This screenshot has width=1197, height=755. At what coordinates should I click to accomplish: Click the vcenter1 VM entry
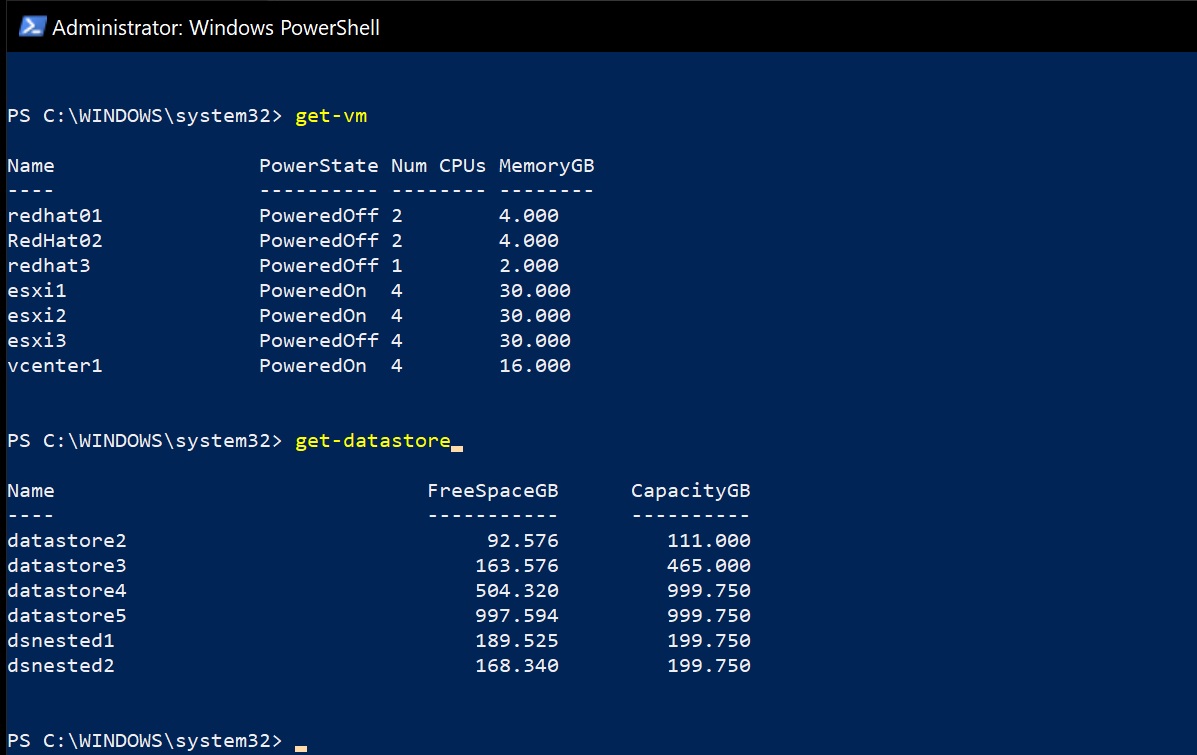tap(55, 366)
